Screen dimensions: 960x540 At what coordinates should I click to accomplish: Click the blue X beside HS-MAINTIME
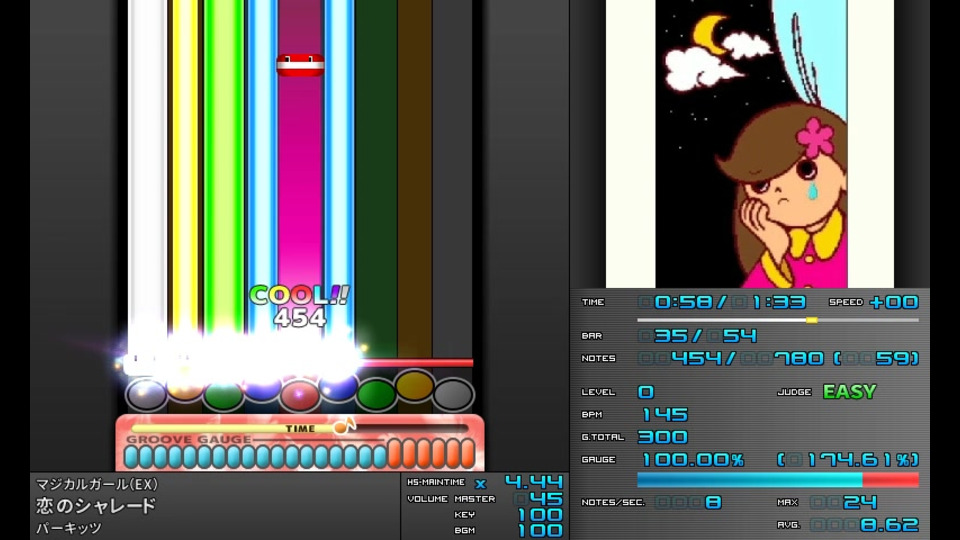tap(481, 484)
